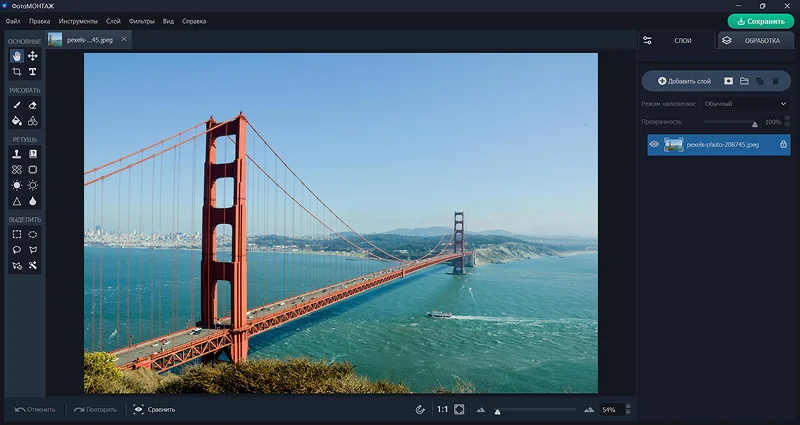This screenshot has height=425, width=800.
Task: Click the Отменить undo button
Action: [x=35, y=409]
